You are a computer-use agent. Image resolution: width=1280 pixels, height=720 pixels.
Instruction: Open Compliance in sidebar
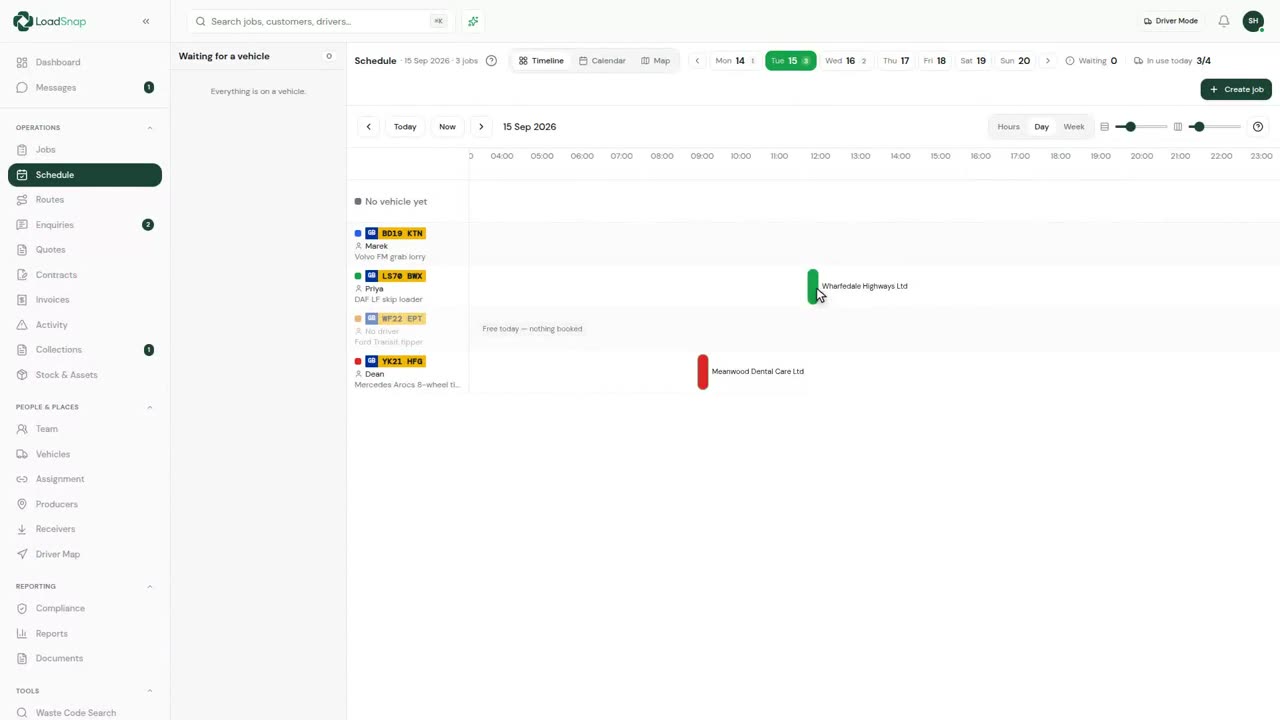(85, 608)
